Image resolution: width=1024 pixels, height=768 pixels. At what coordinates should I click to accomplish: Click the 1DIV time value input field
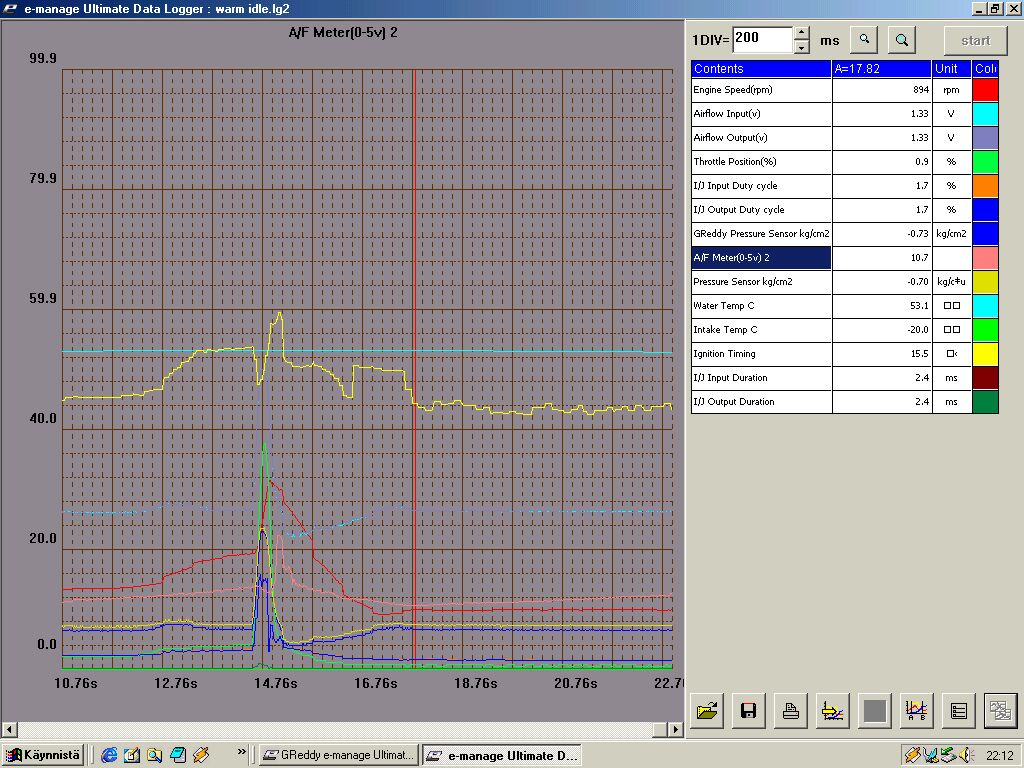click(x=762, y=40)
